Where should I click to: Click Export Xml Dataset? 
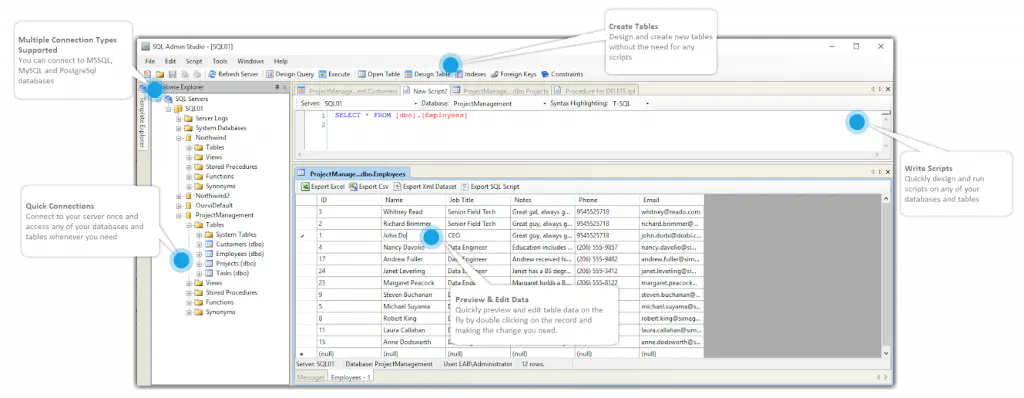(425, 186)
